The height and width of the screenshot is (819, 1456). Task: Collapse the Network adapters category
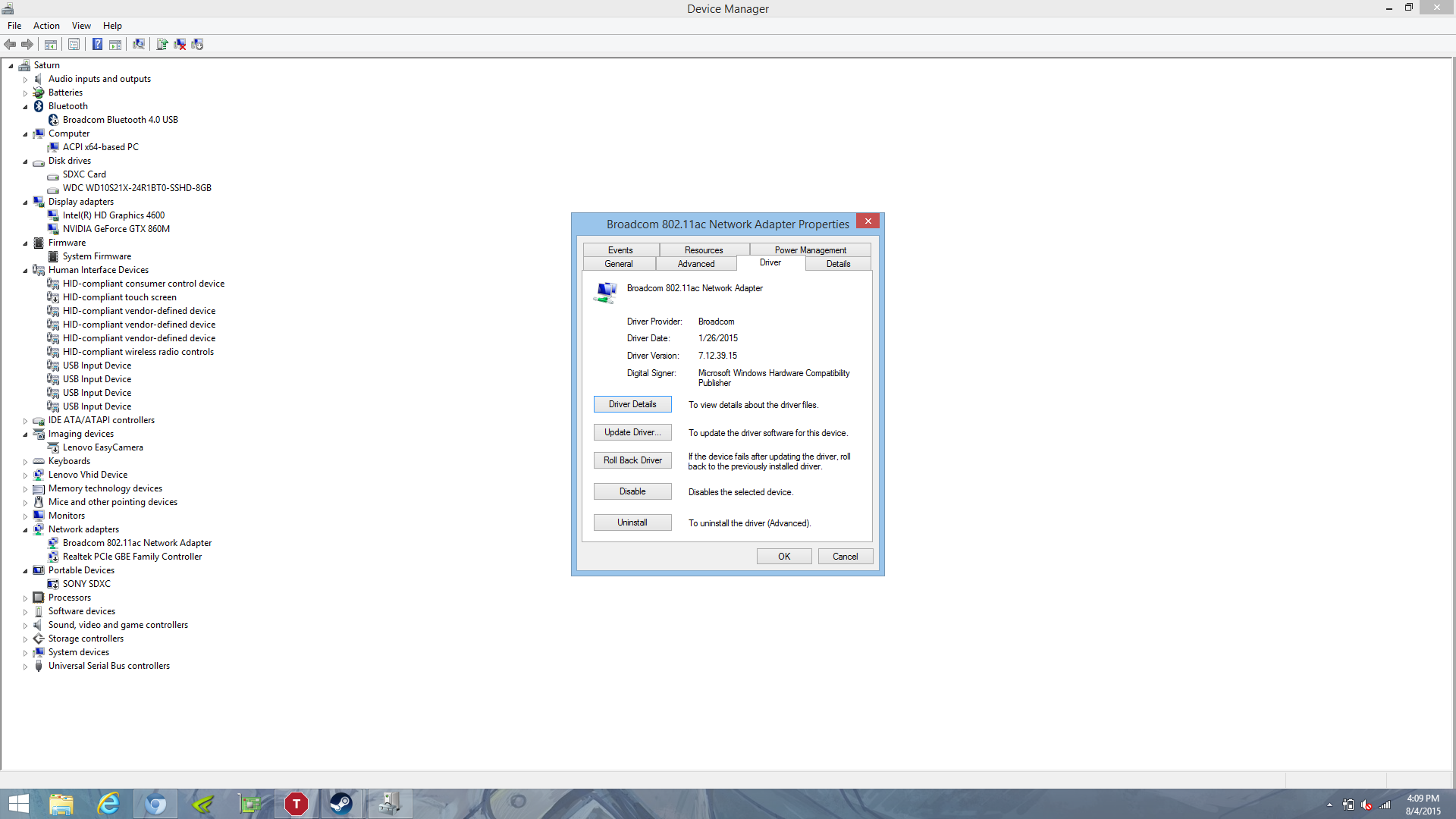coord(25,529)
